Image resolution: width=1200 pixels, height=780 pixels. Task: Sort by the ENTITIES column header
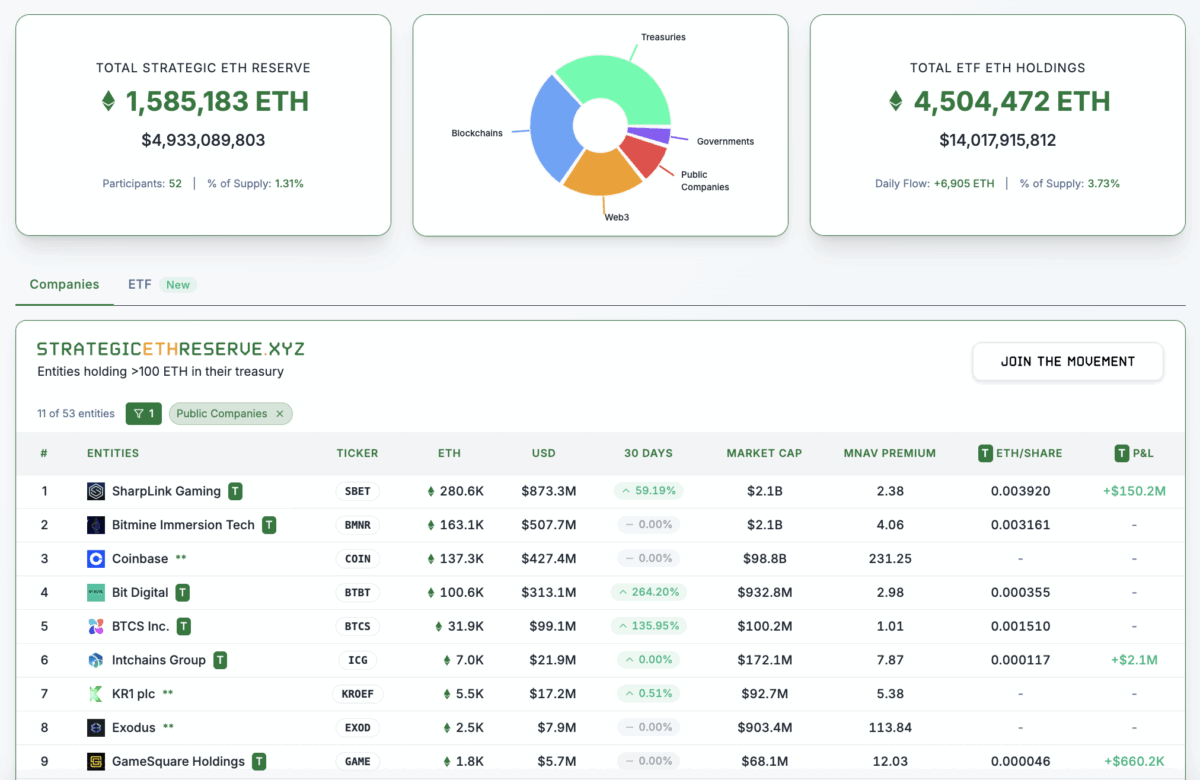click(113, 453)
